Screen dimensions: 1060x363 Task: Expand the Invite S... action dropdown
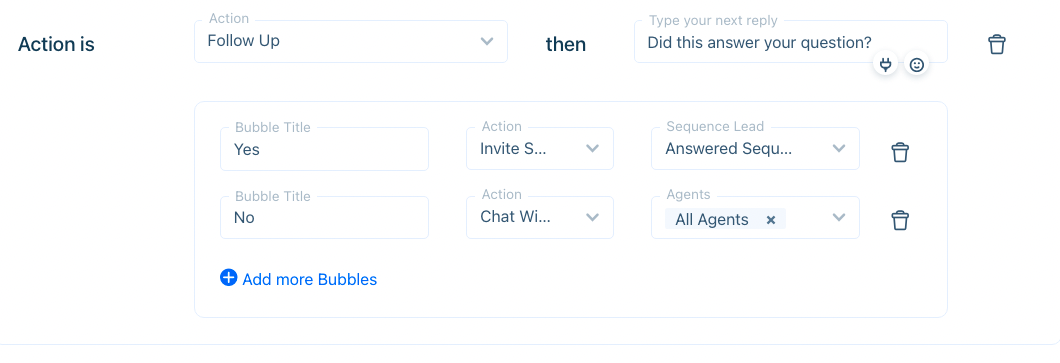coord(539,149)
